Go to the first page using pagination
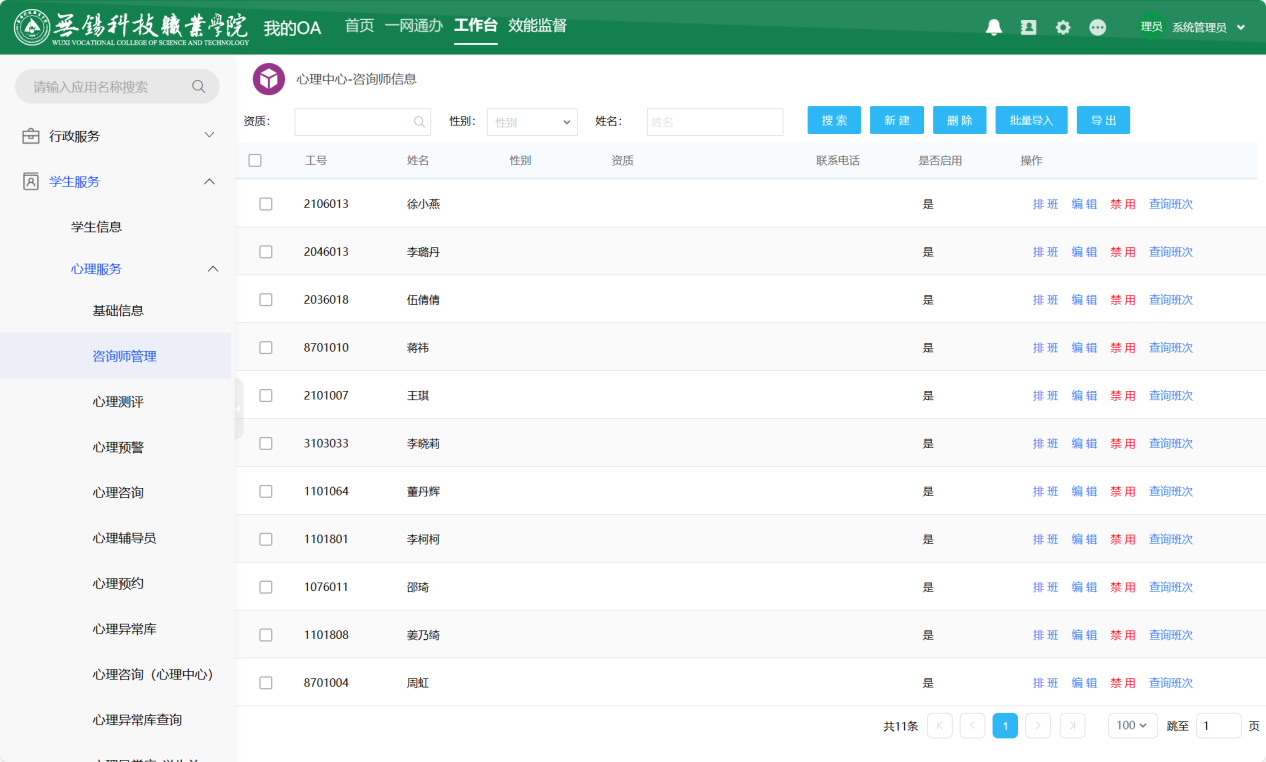1266x762 pixels. [940, 726]
